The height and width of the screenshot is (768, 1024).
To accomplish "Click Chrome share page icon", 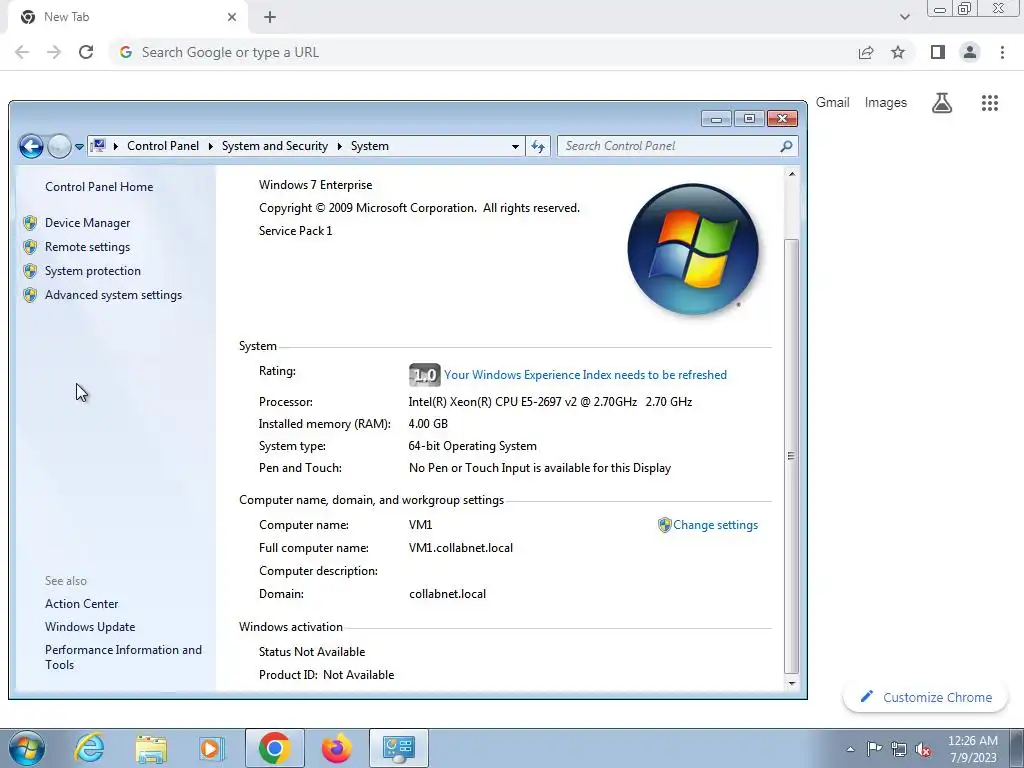I will coord(866,52).
